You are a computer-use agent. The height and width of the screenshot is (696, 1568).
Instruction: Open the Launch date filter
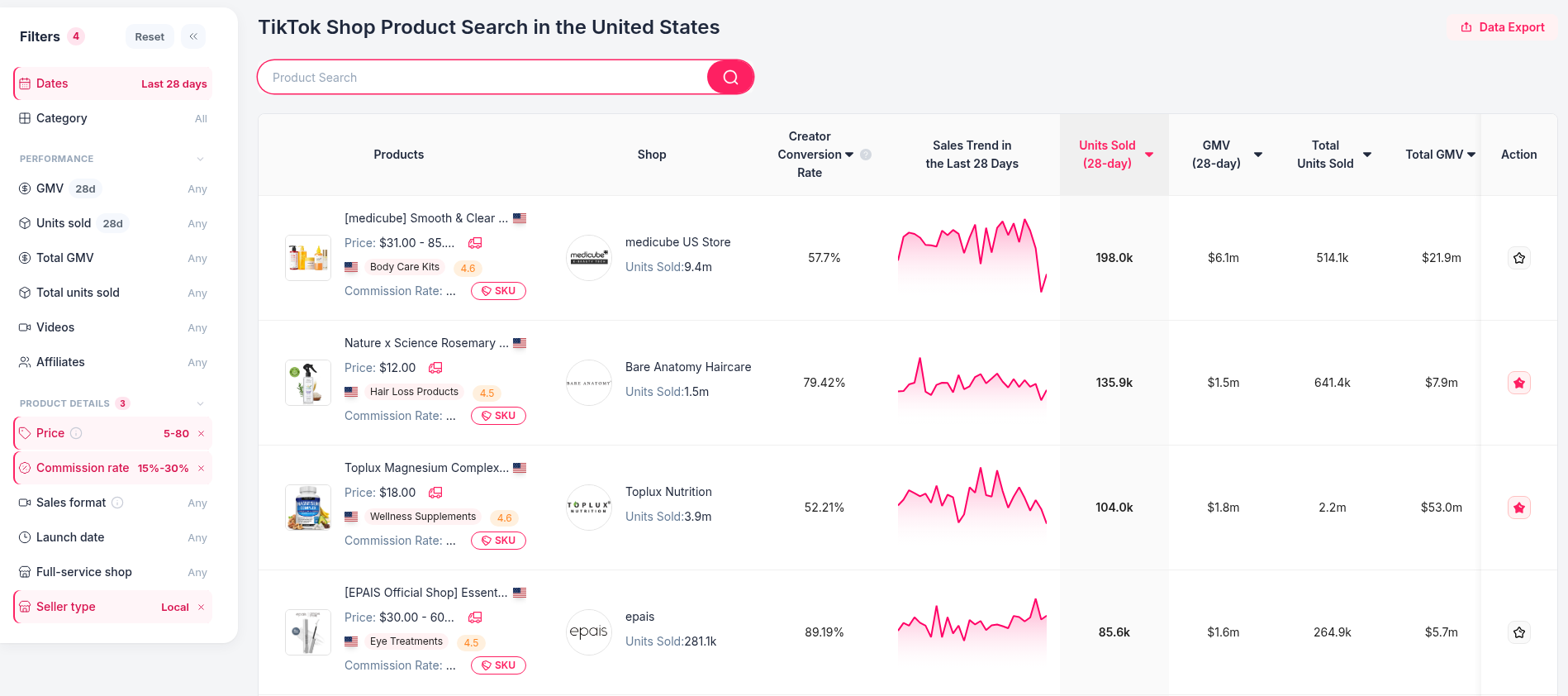(x=113, y=537)
